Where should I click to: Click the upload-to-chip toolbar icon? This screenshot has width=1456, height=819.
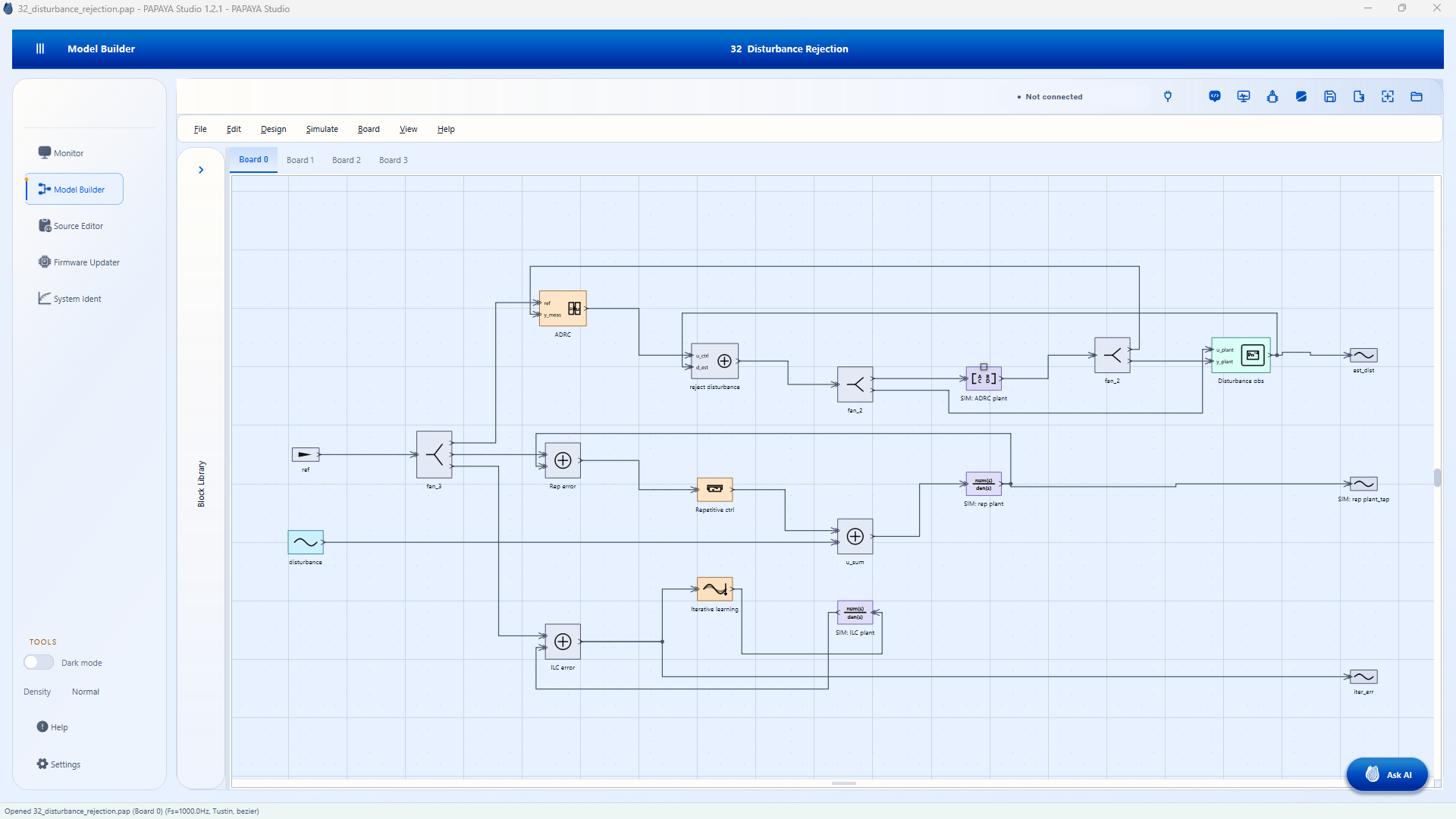[x=1272, y=96]
